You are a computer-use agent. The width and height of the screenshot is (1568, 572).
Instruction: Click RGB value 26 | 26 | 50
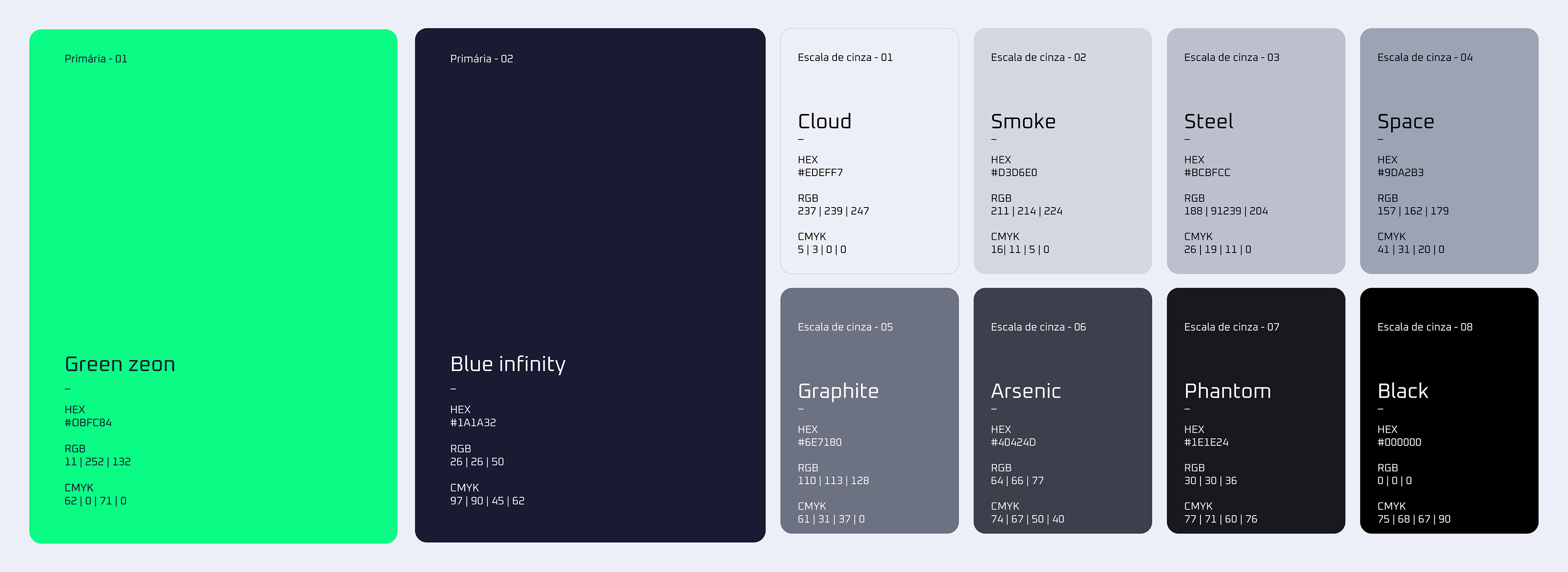pos(477,462)
